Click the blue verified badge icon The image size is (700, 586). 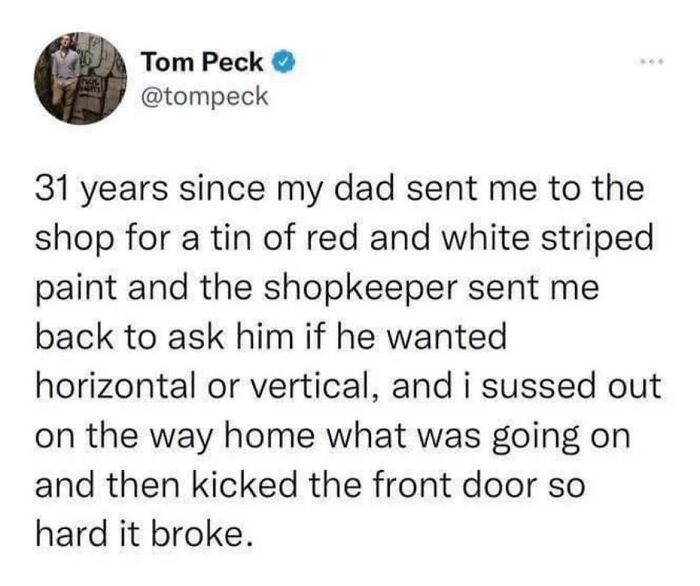click(283, 63)
